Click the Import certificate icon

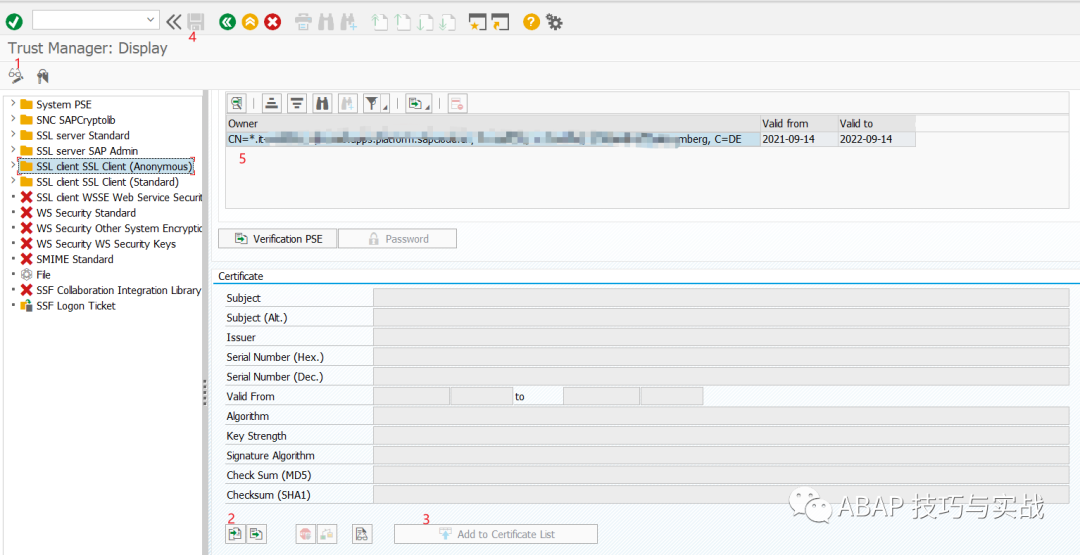235,534
